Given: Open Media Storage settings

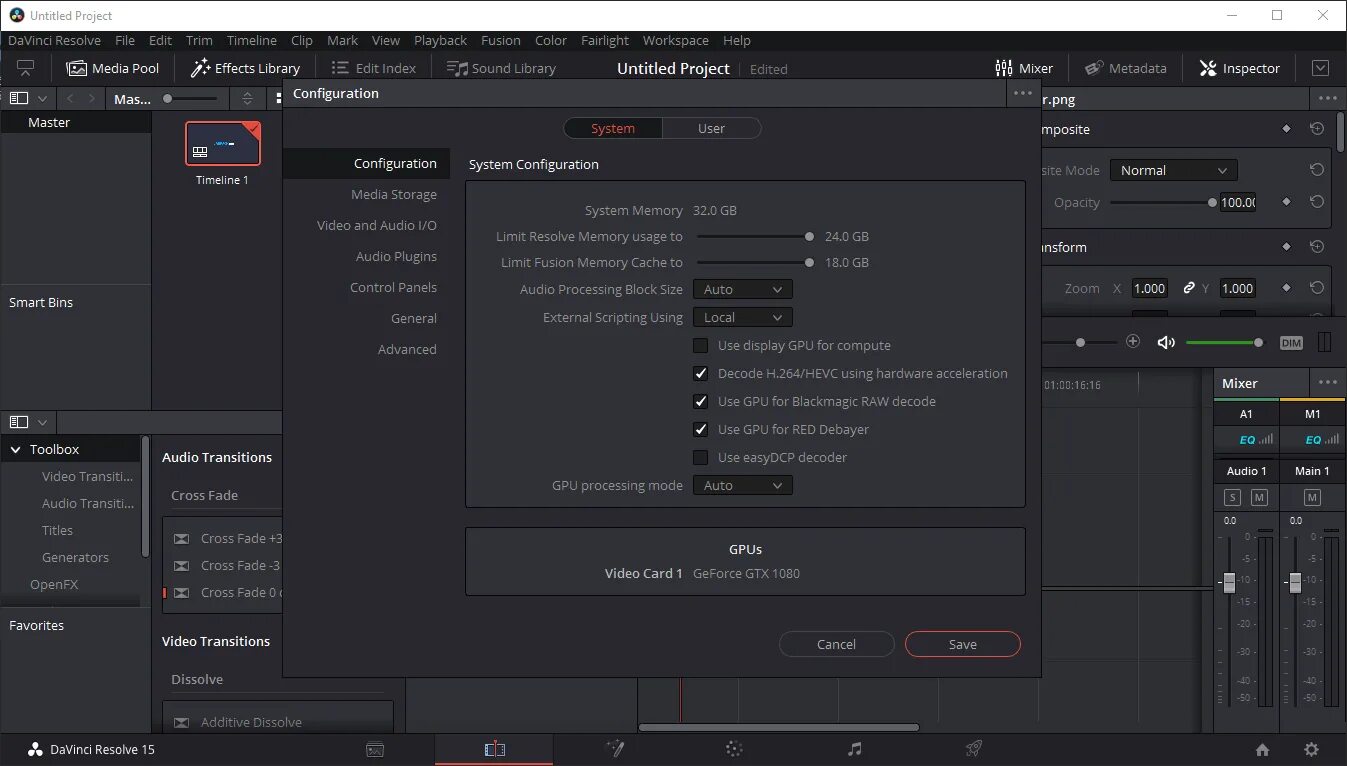Looking at the screenshot, I should tap(394, 194).
